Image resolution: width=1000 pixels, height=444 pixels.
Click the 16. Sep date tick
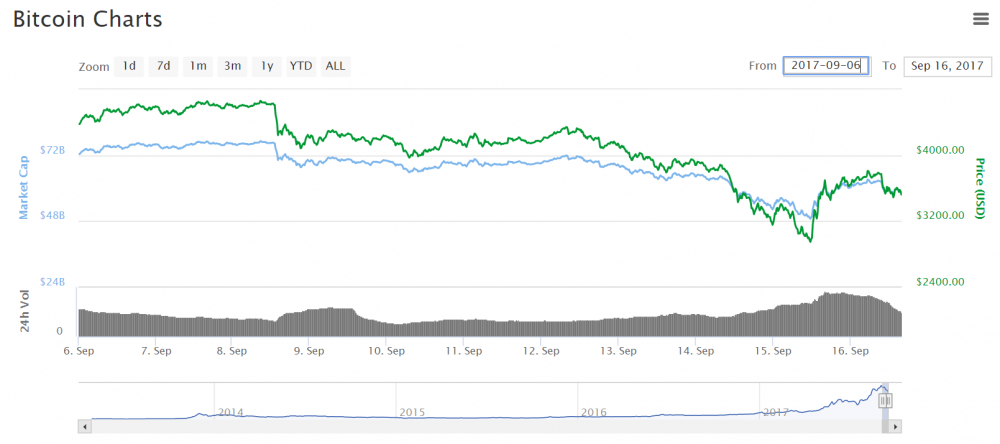pyautogui.click(x=849, y=351)
